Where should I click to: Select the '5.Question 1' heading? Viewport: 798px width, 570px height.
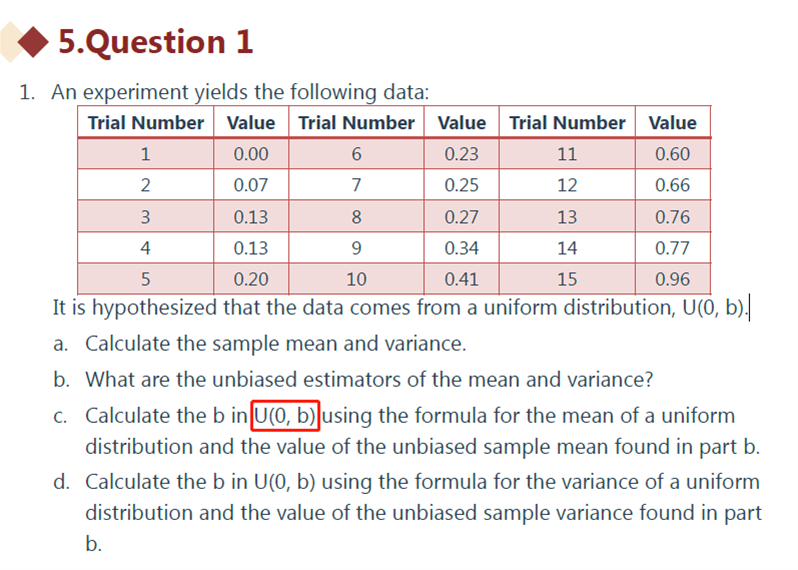(x=156, y=42)
